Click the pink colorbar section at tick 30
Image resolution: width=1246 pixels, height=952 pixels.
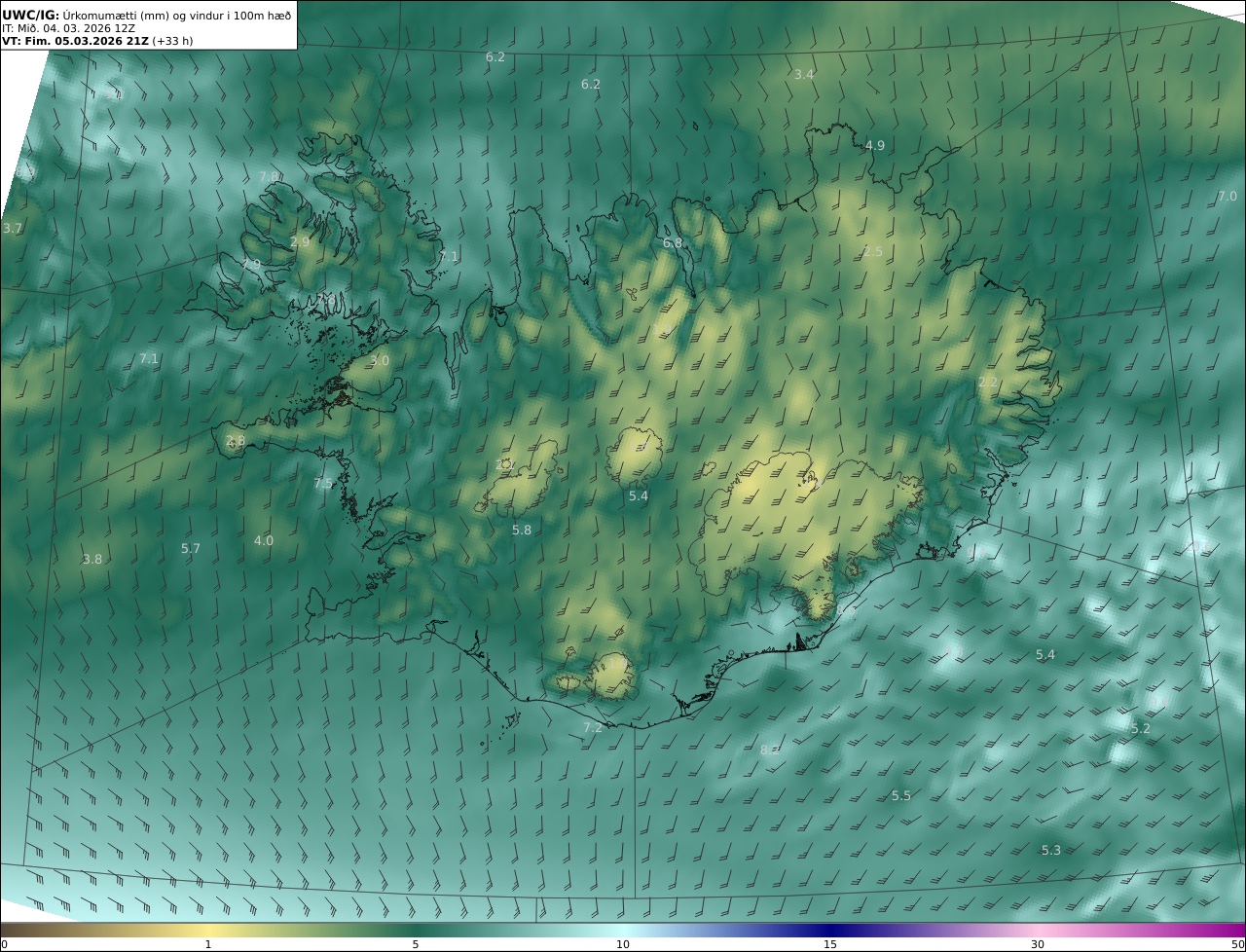point(1038,930)
